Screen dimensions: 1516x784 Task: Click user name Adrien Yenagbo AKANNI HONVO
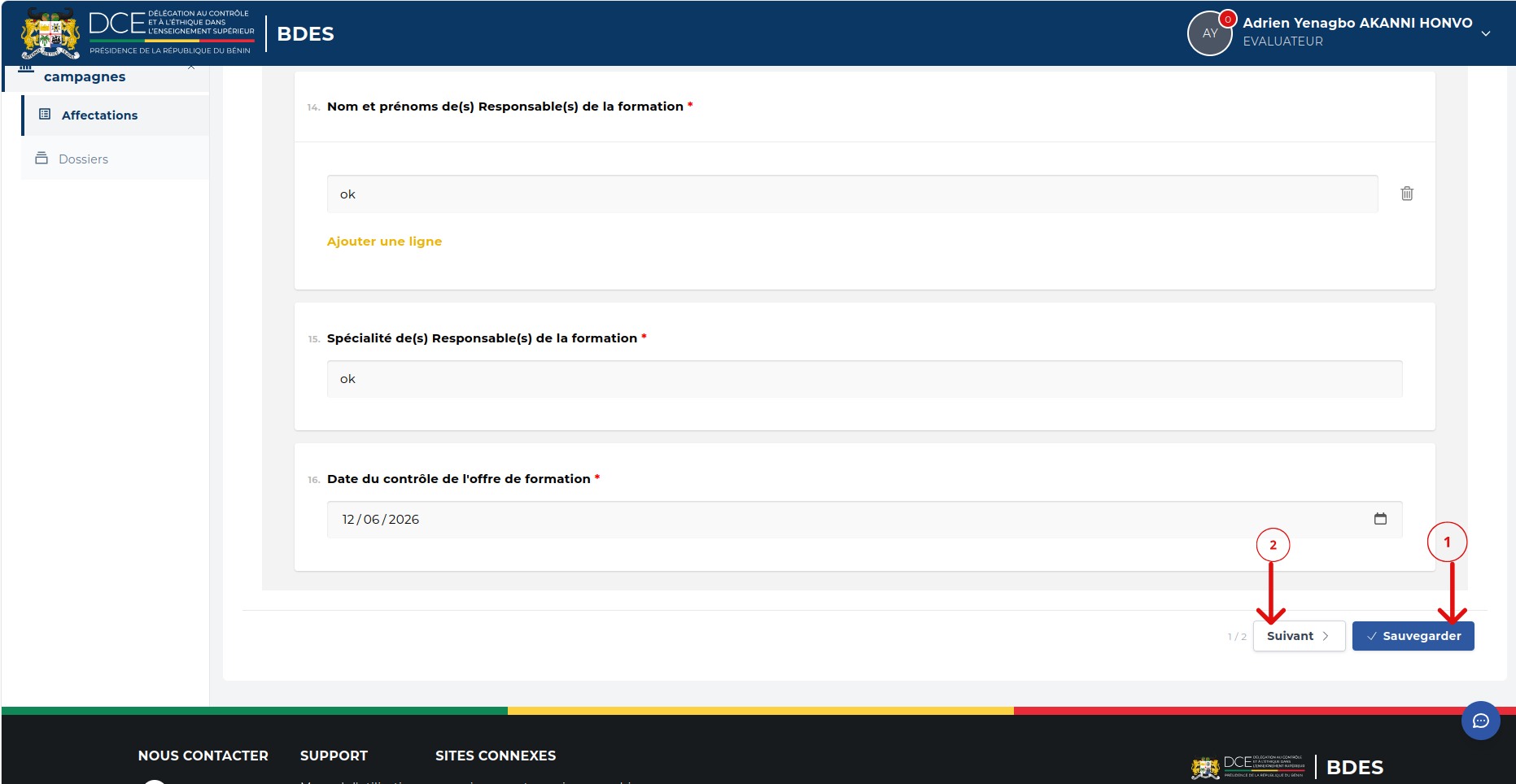(x=1357, y=23)
